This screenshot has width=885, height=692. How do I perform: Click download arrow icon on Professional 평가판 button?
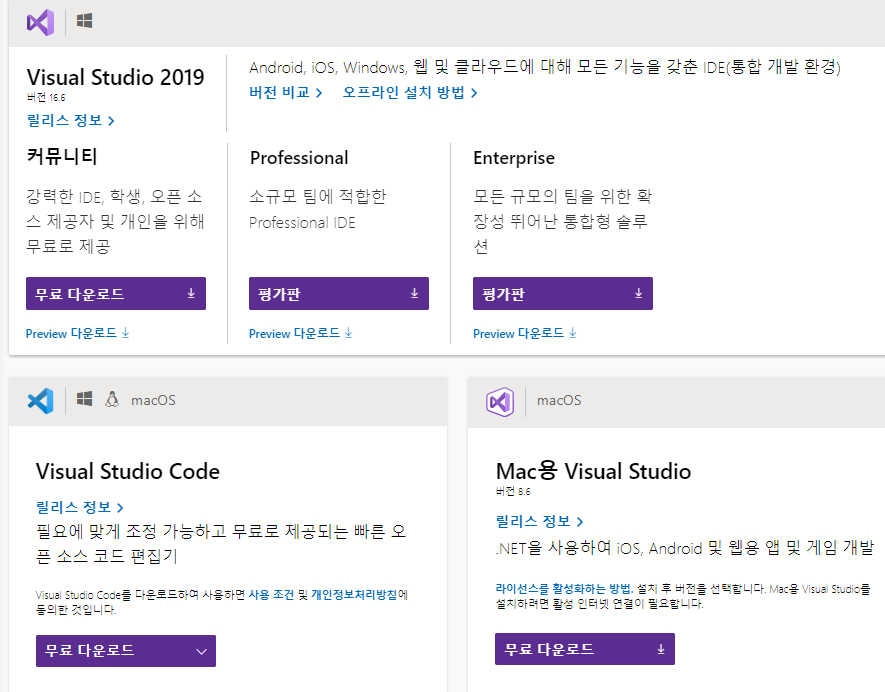[x=414, y=293]
